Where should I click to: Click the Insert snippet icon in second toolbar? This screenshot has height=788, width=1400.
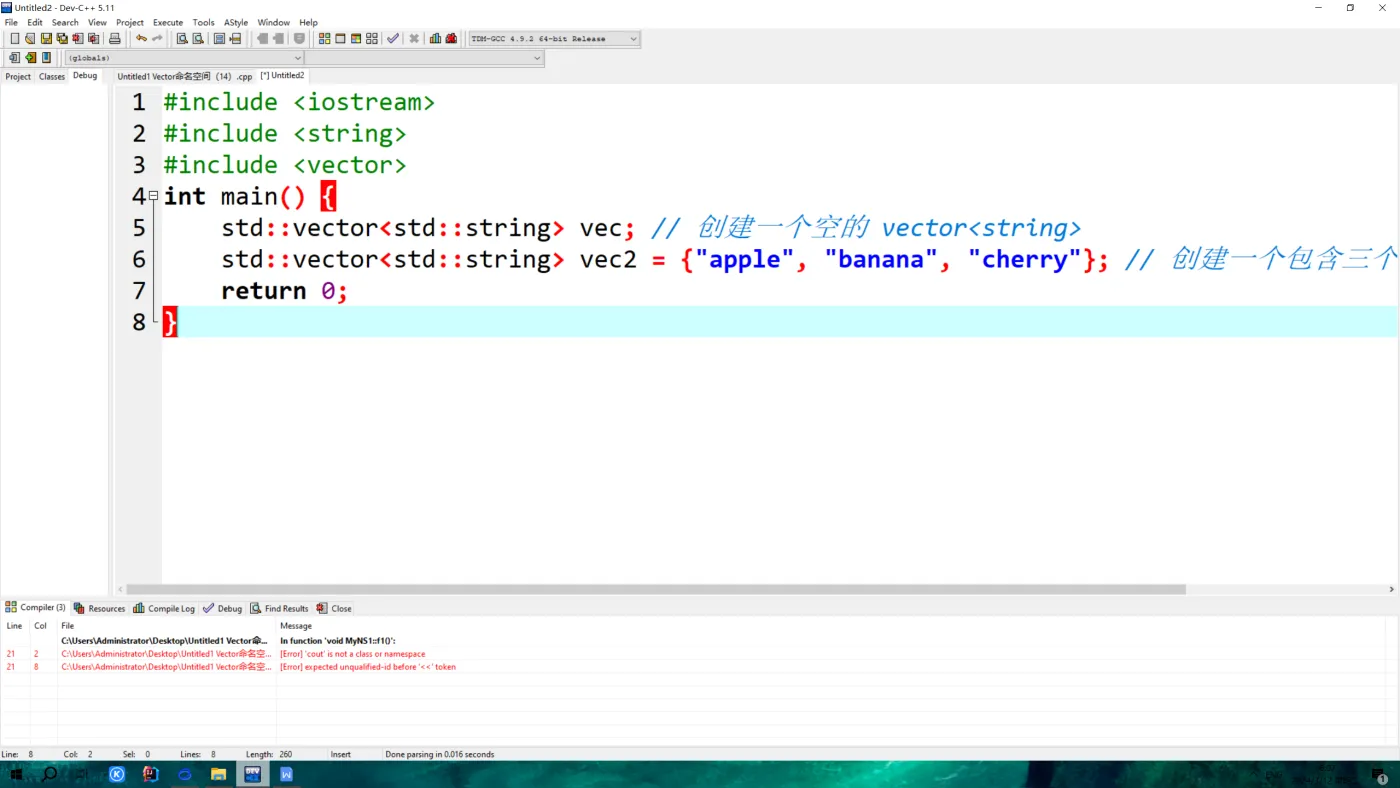(14, 58)
